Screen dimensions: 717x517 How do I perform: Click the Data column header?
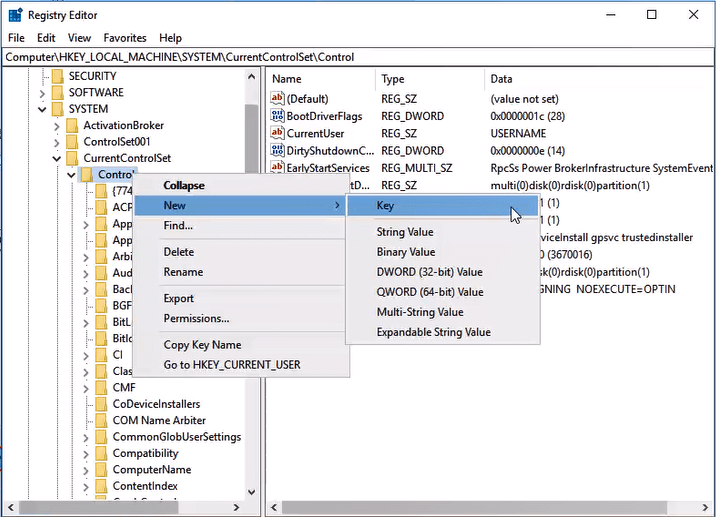[x=500, y=79]
